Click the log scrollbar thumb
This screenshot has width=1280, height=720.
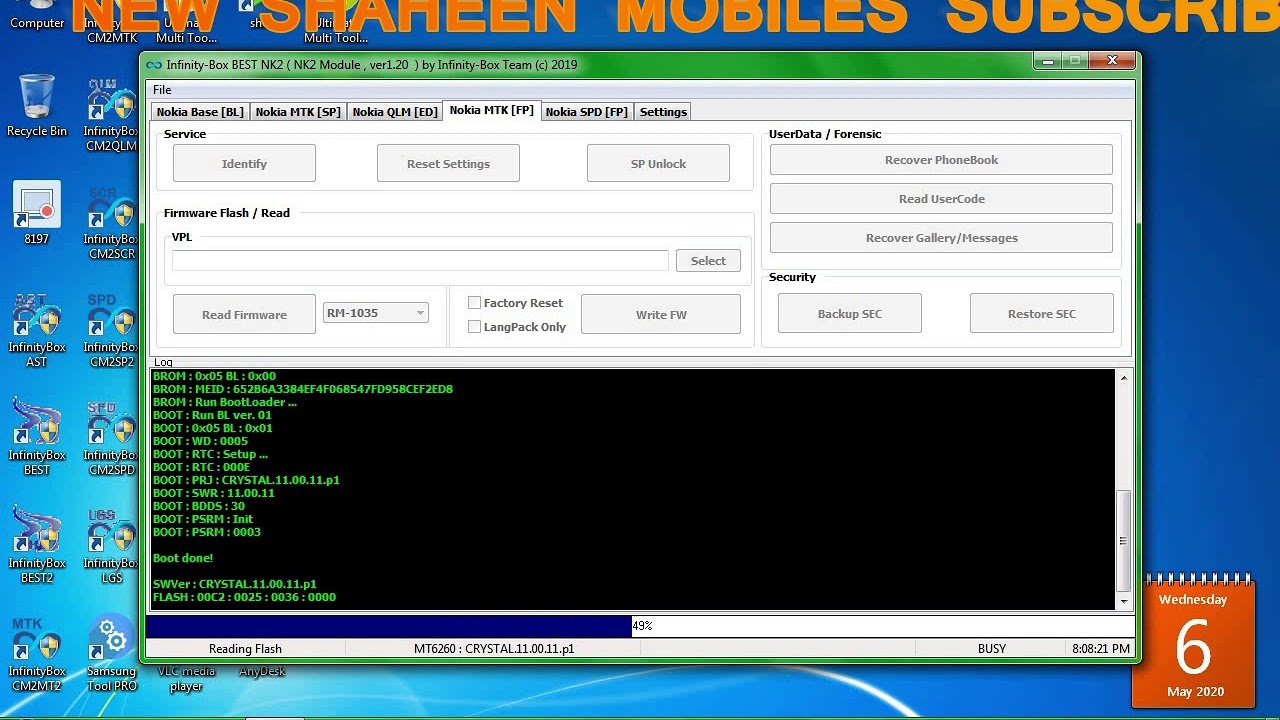(x=1124, y=541)
